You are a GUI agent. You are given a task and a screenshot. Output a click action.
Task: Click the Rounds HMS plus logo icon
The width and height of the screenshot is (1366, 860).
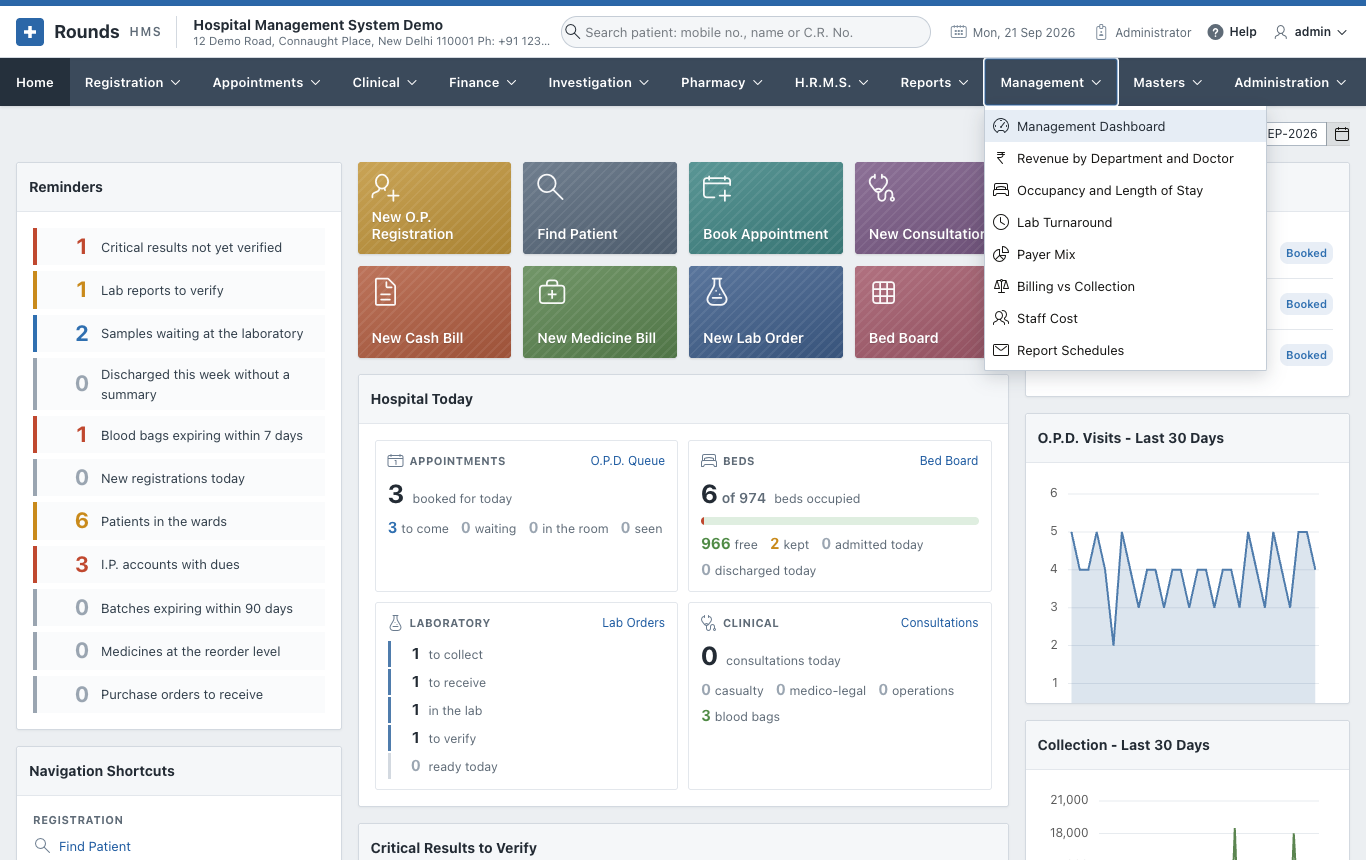(x=30, y=32)
